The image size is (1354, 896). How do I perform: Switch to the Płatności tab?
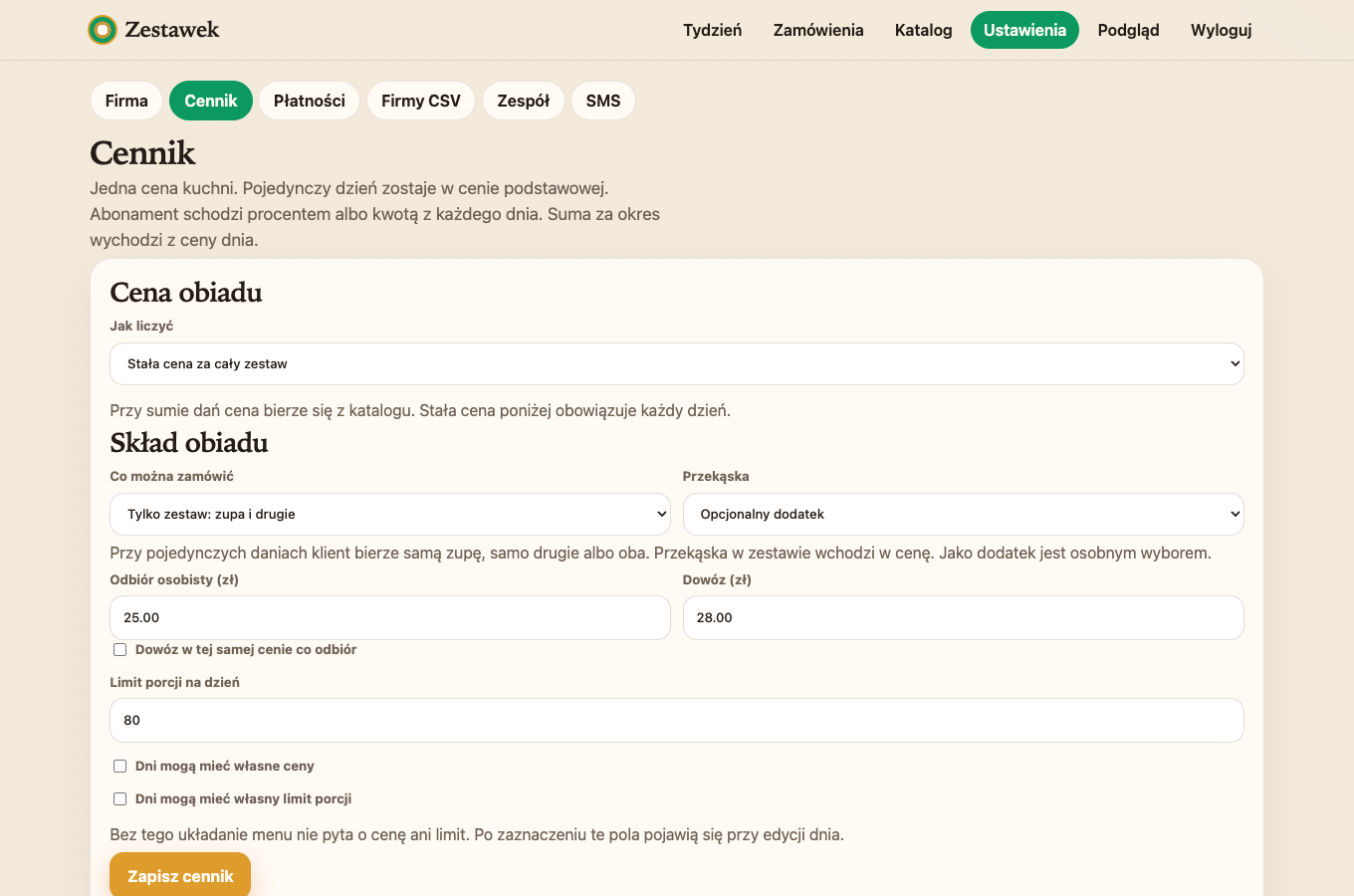click(310, 101)
